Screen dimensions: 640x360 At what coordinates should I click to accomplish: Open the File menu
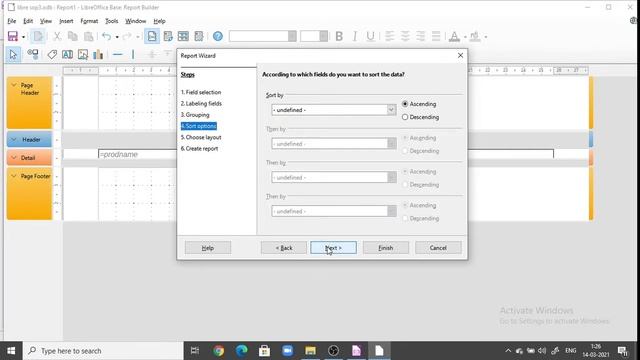click(12, 21)
